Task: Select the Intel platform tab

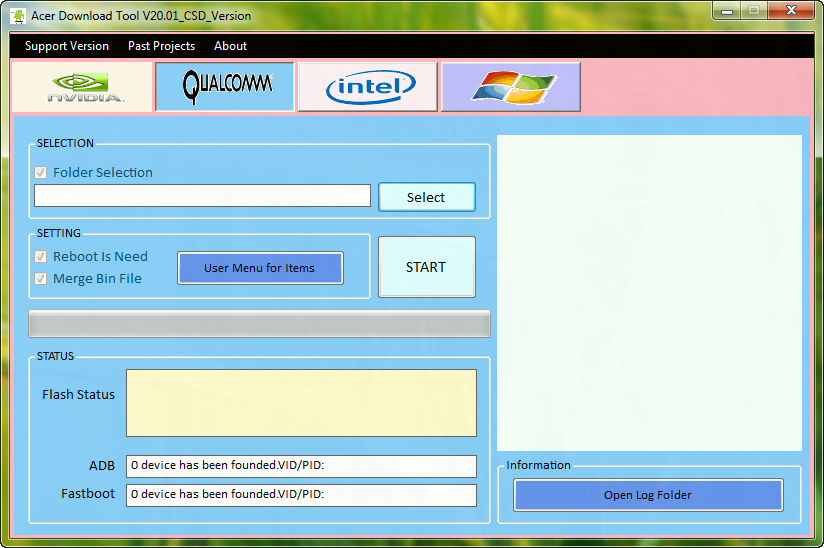Action: tap(368, 87)
